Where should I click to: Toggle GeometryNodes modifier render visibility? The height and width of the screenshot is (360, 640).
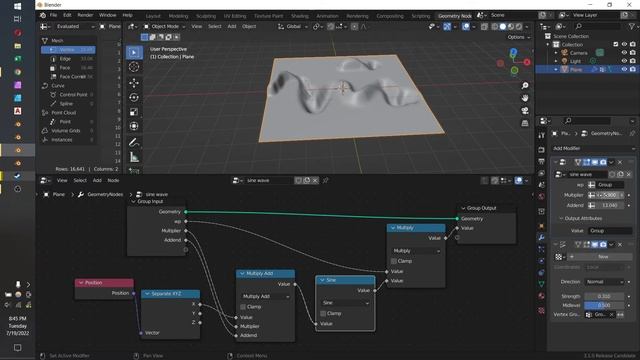[x=603, y=162]
